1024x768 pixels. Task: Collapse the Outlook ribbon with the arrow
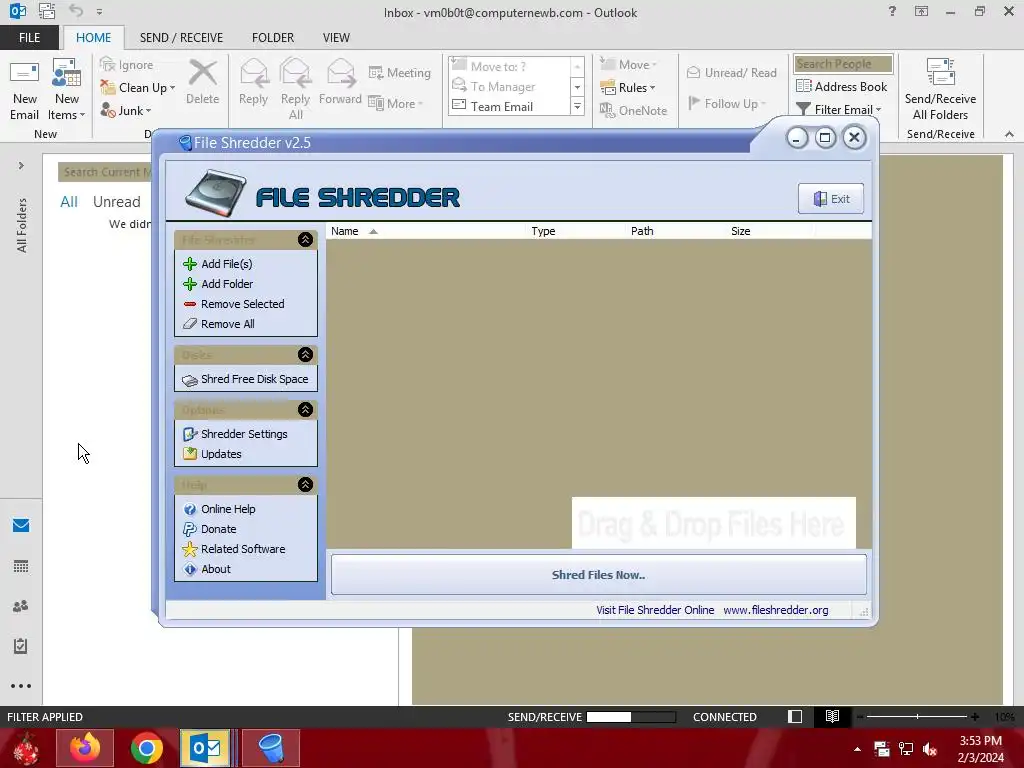pos(1009,134)
